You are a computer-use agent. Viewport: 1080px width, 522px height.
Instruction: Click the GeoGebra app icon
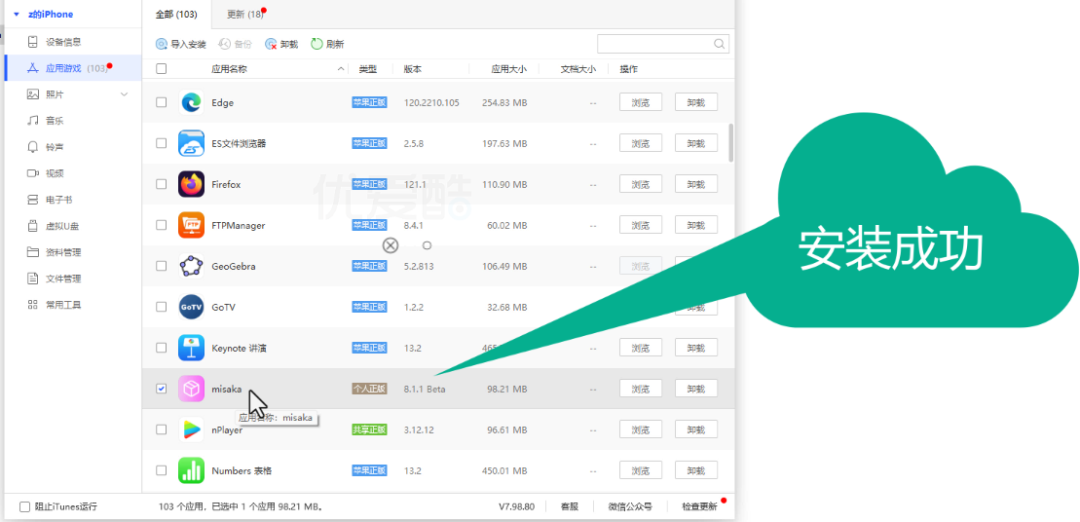pos(191,266)
